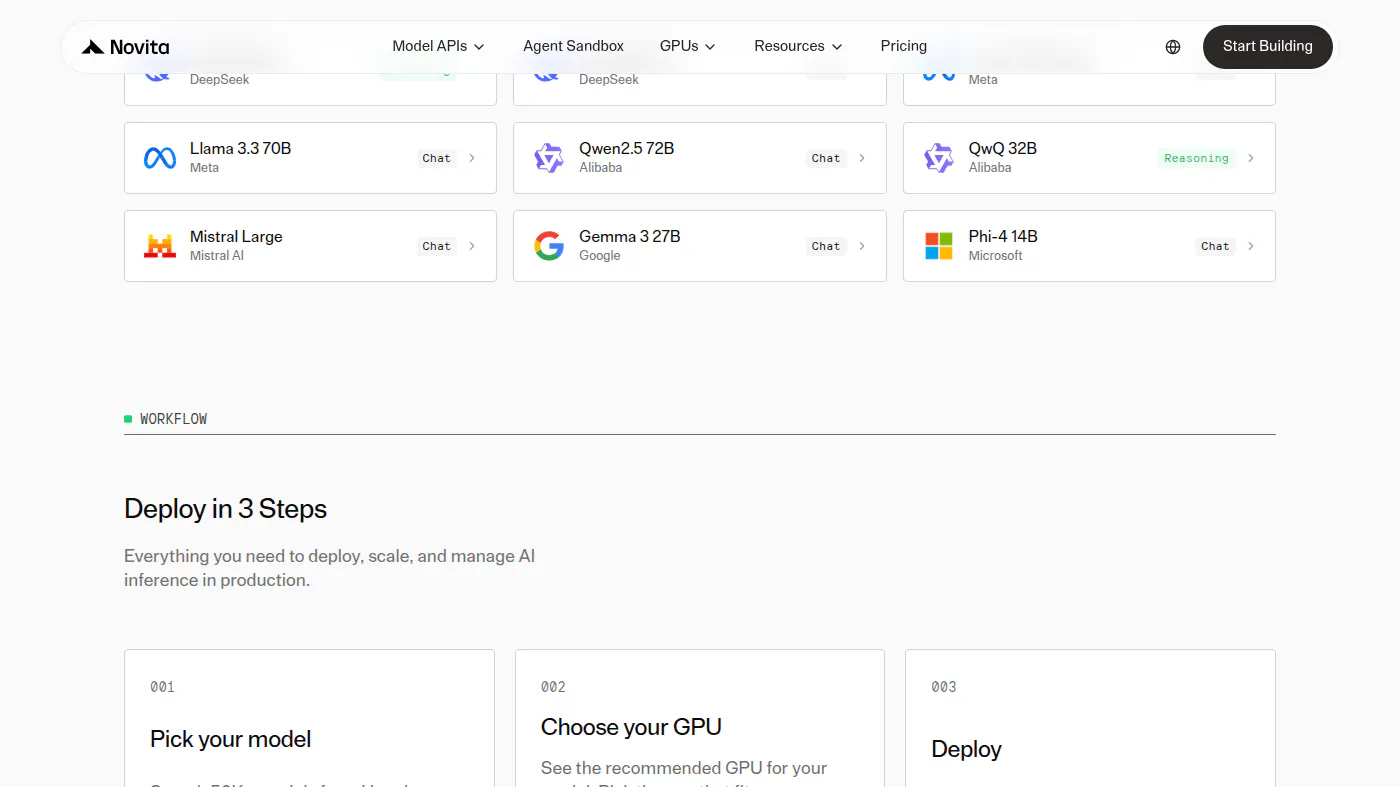Click the "Pick your model" step title
This screenshot has height=787, width=1400.
231,739
